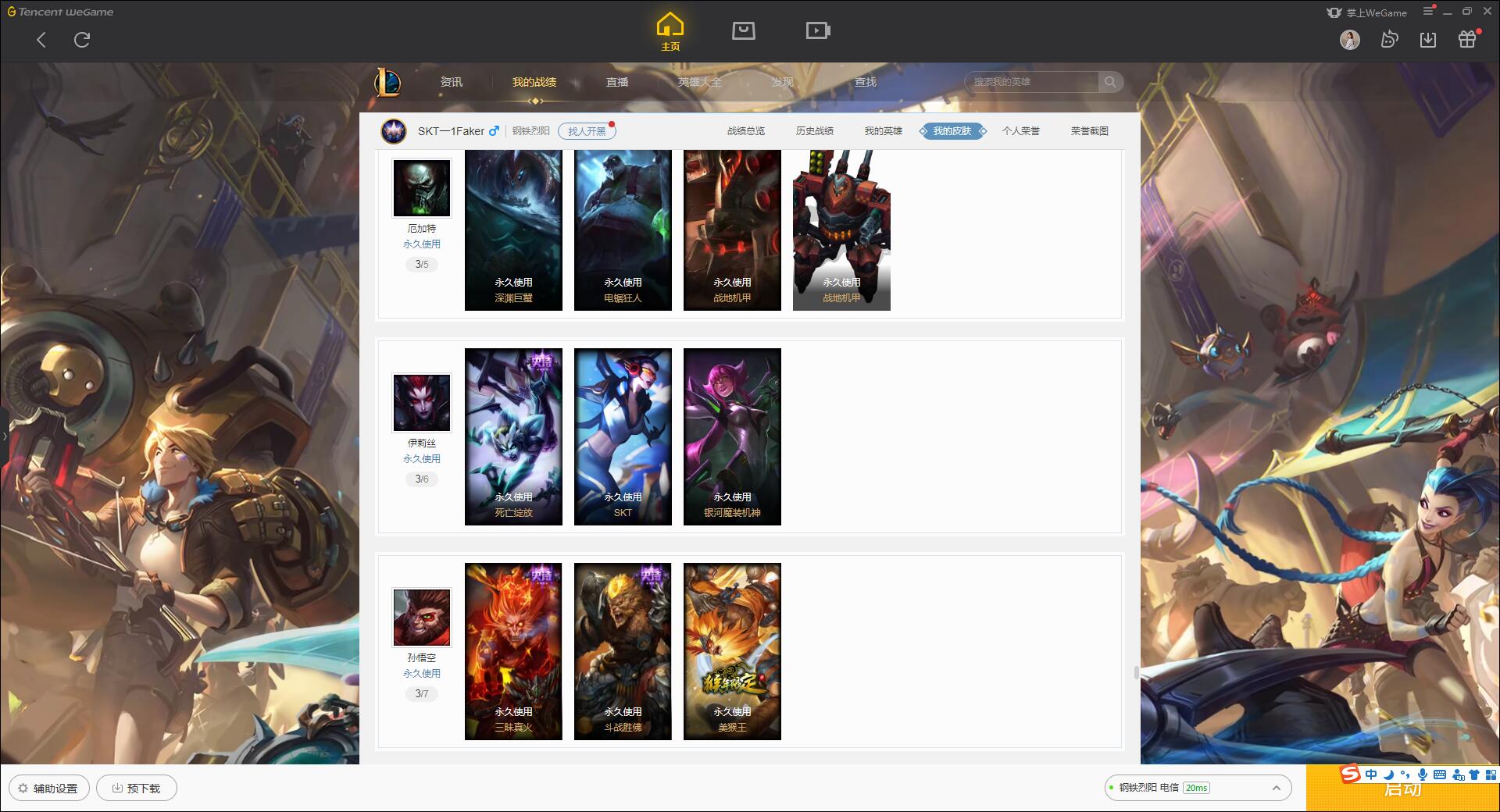
Task: Open 掌上WeGame mobile app link
Action: (1367, 12)
